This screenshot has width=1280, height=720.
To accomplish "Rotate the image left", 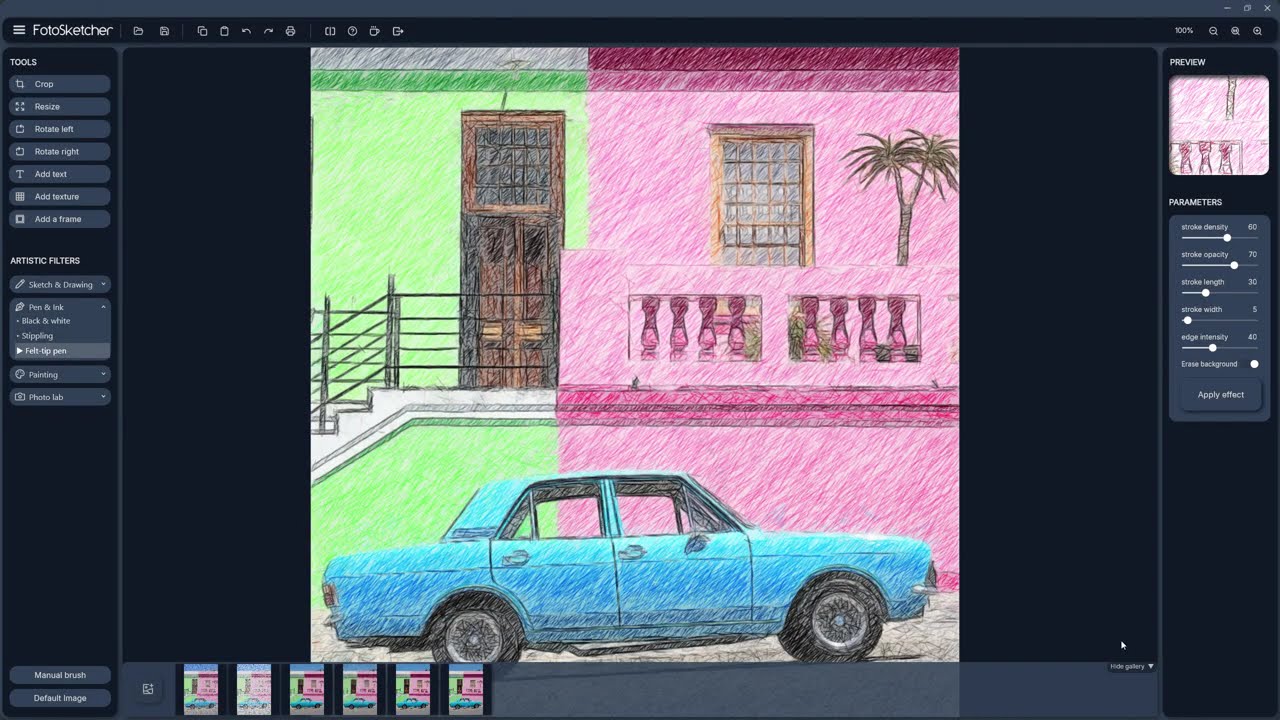I will [x=60, y=129].
